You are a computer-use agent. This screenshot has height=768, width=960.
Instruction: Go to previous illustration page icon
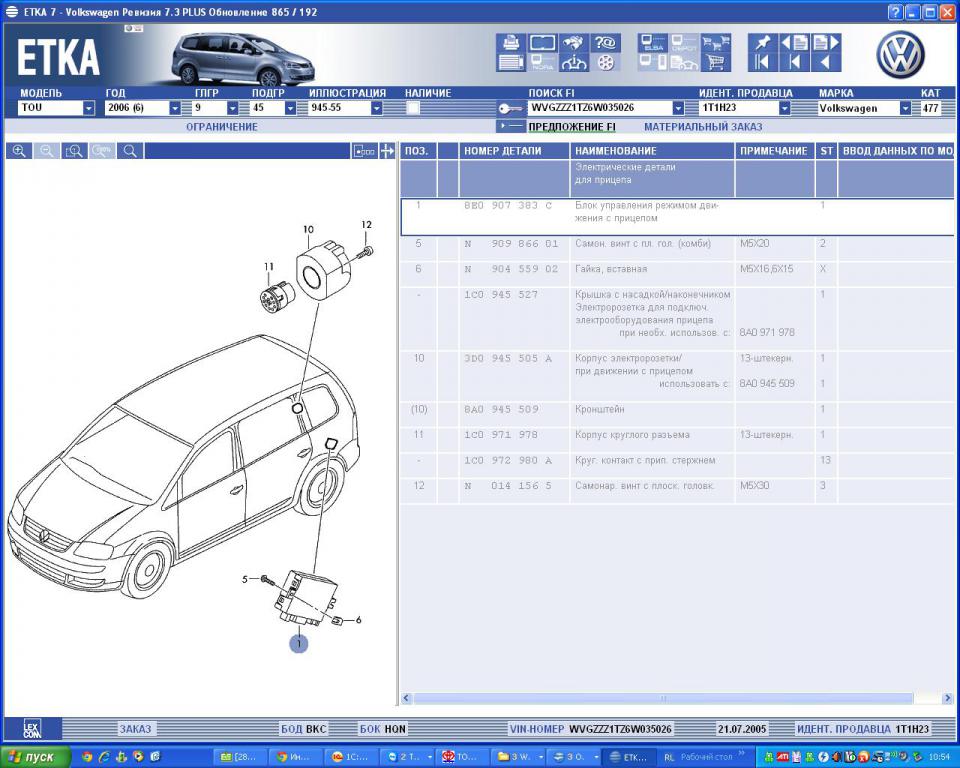point(795,43)
